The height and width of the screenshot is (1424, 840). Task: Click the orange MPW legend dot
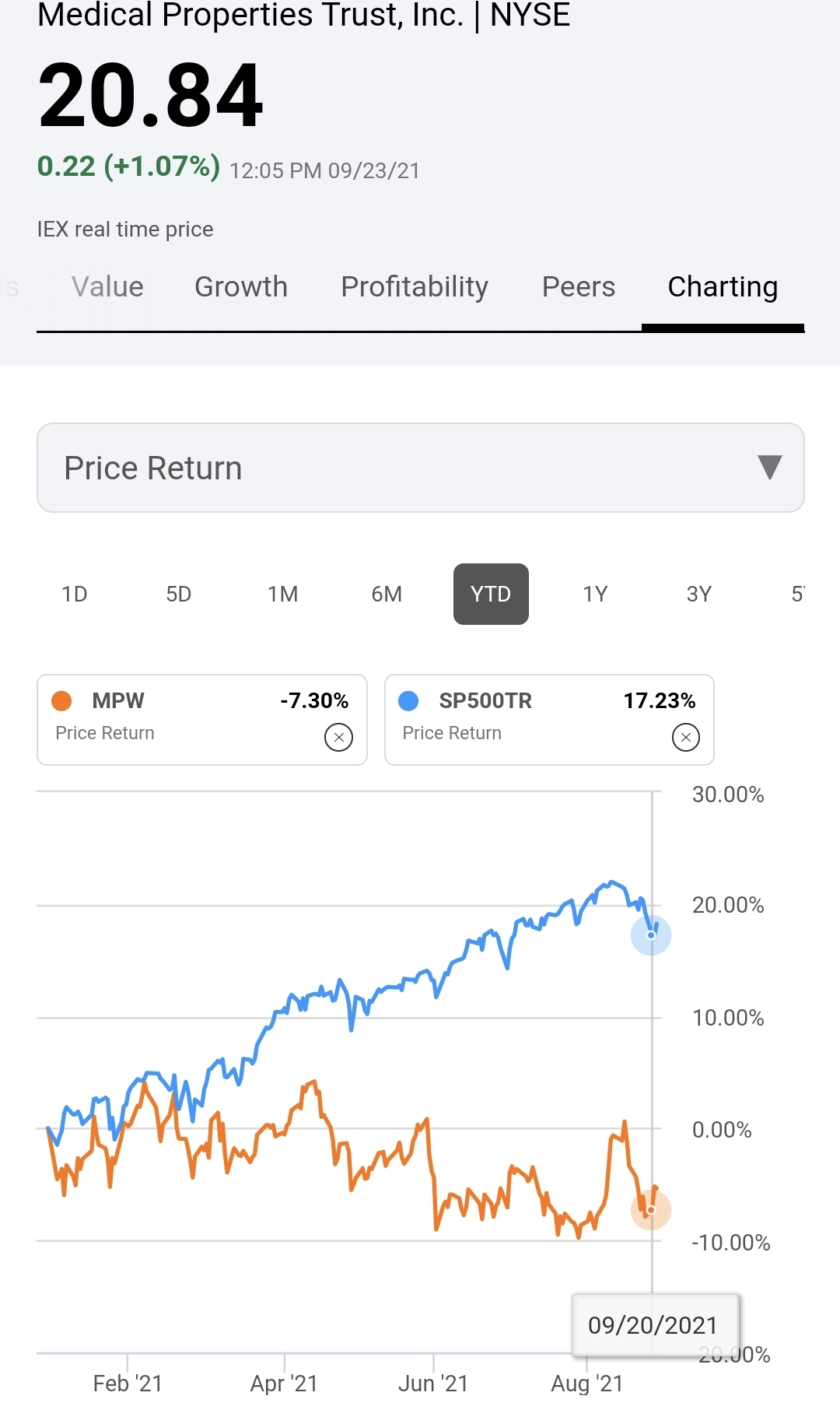61,701
